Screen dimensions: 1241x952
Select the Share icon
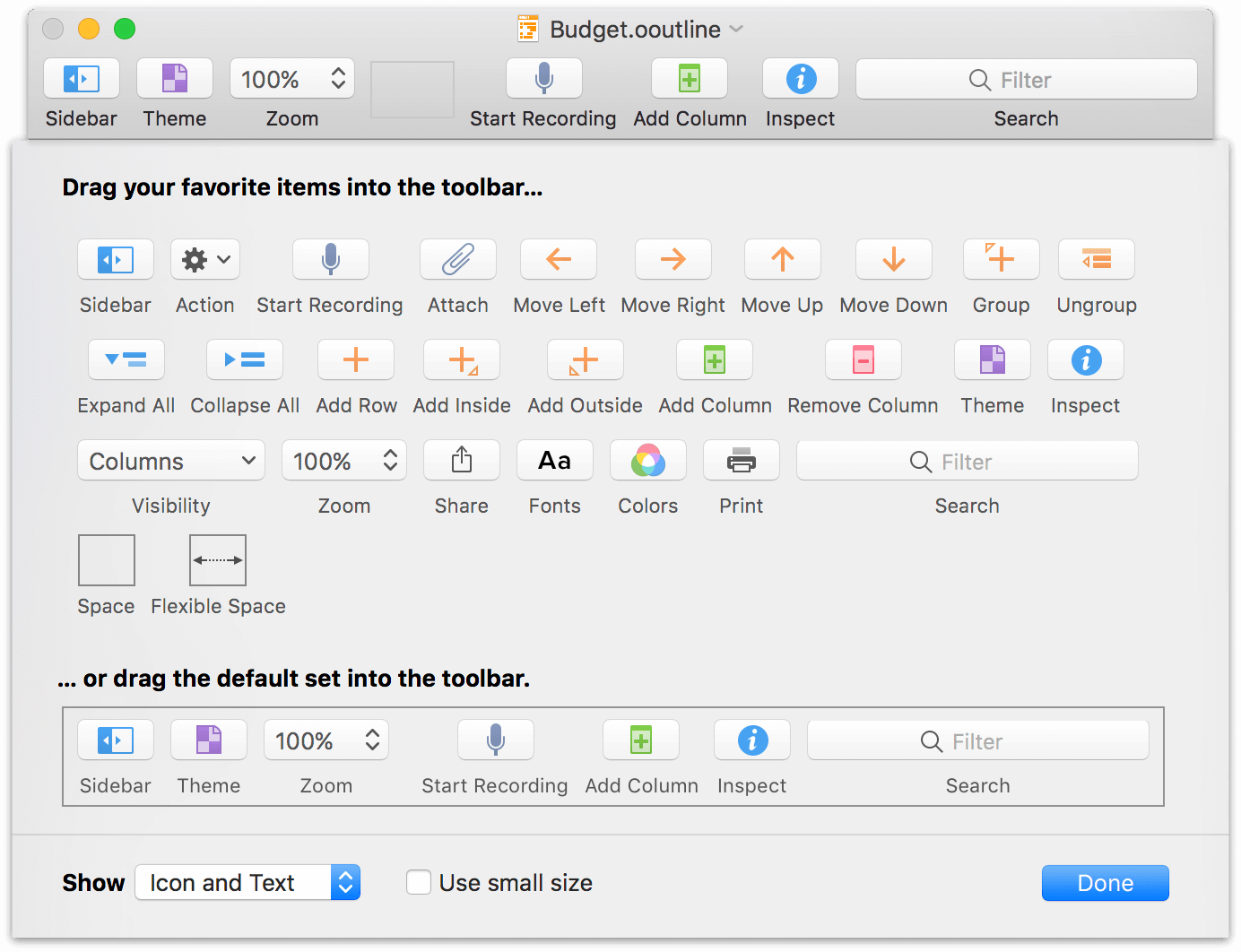462,461
